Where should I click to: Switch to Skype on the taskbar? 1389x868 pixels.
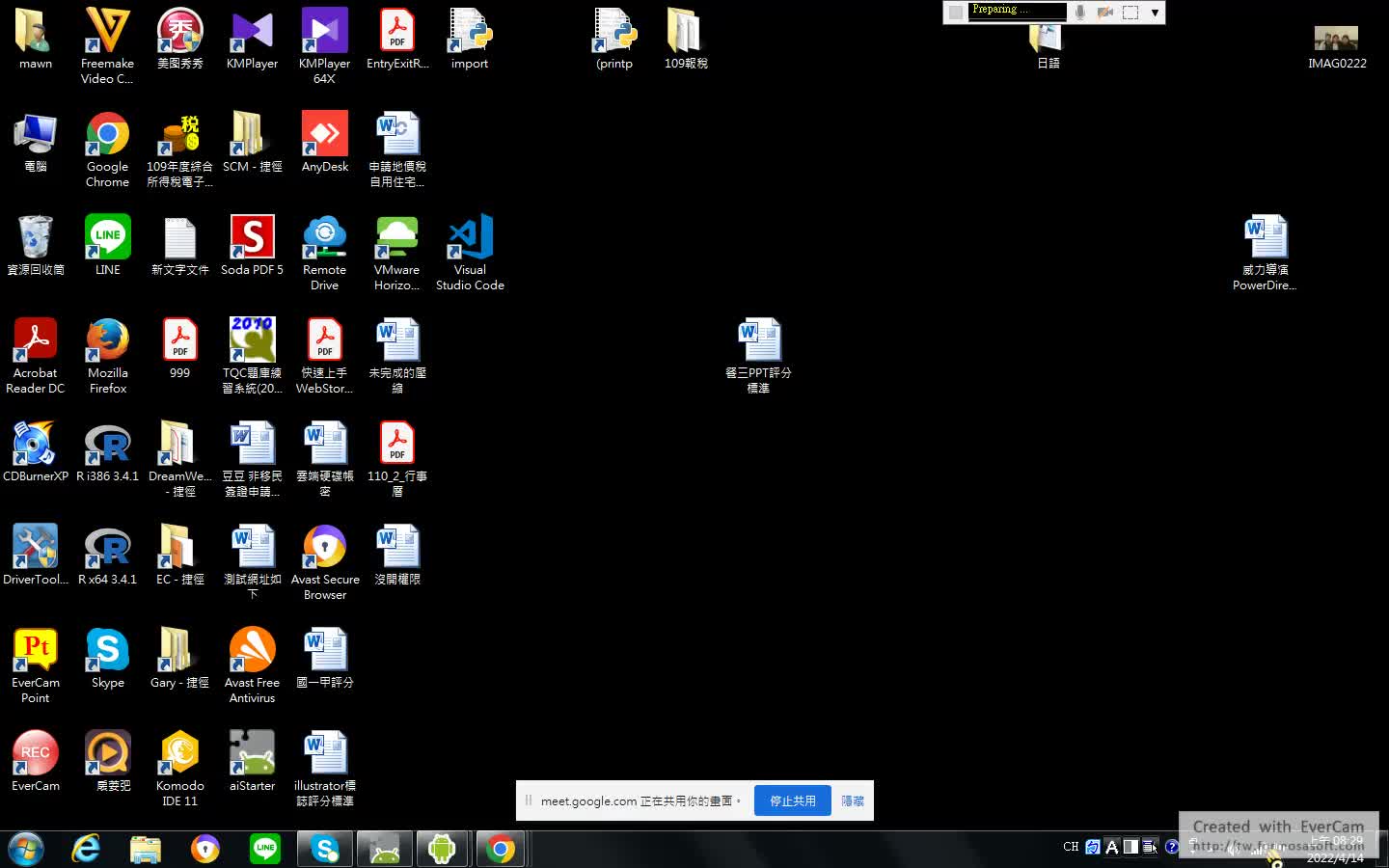coord(325,849)
